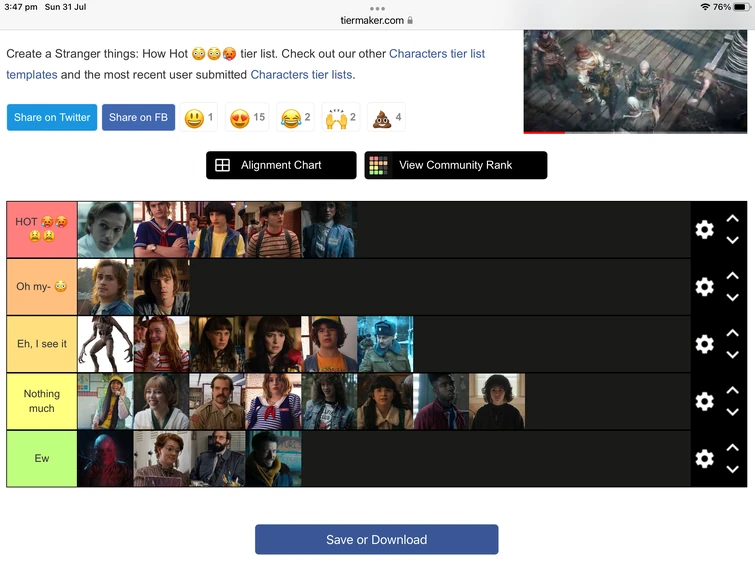Select boy with yellow cap in Eh tier
The height and width of the screenshot is (566, 755).
point(329,344)
